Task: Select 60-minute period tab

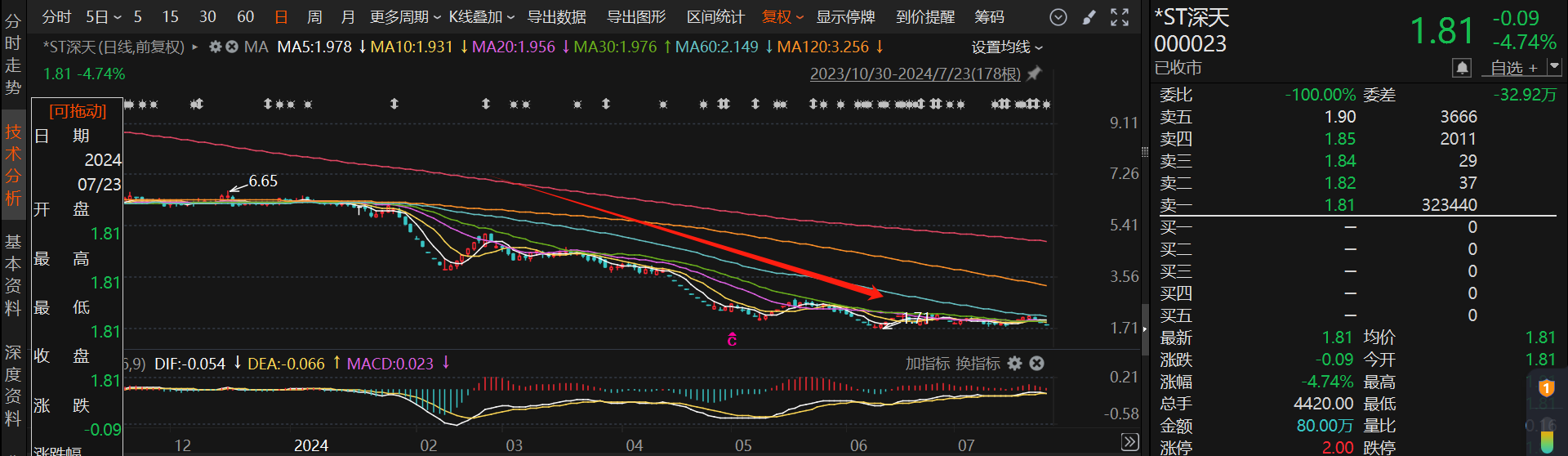Action: [x=245, y=17]
